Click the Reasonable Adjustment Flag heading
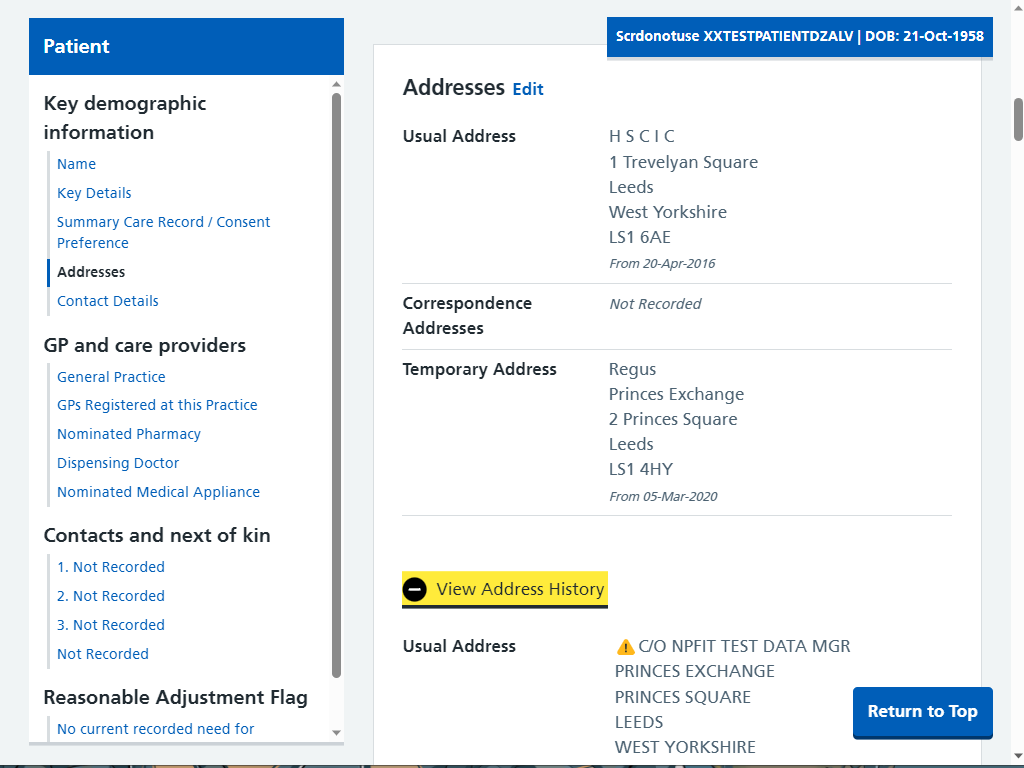 (x=175, y=697)
